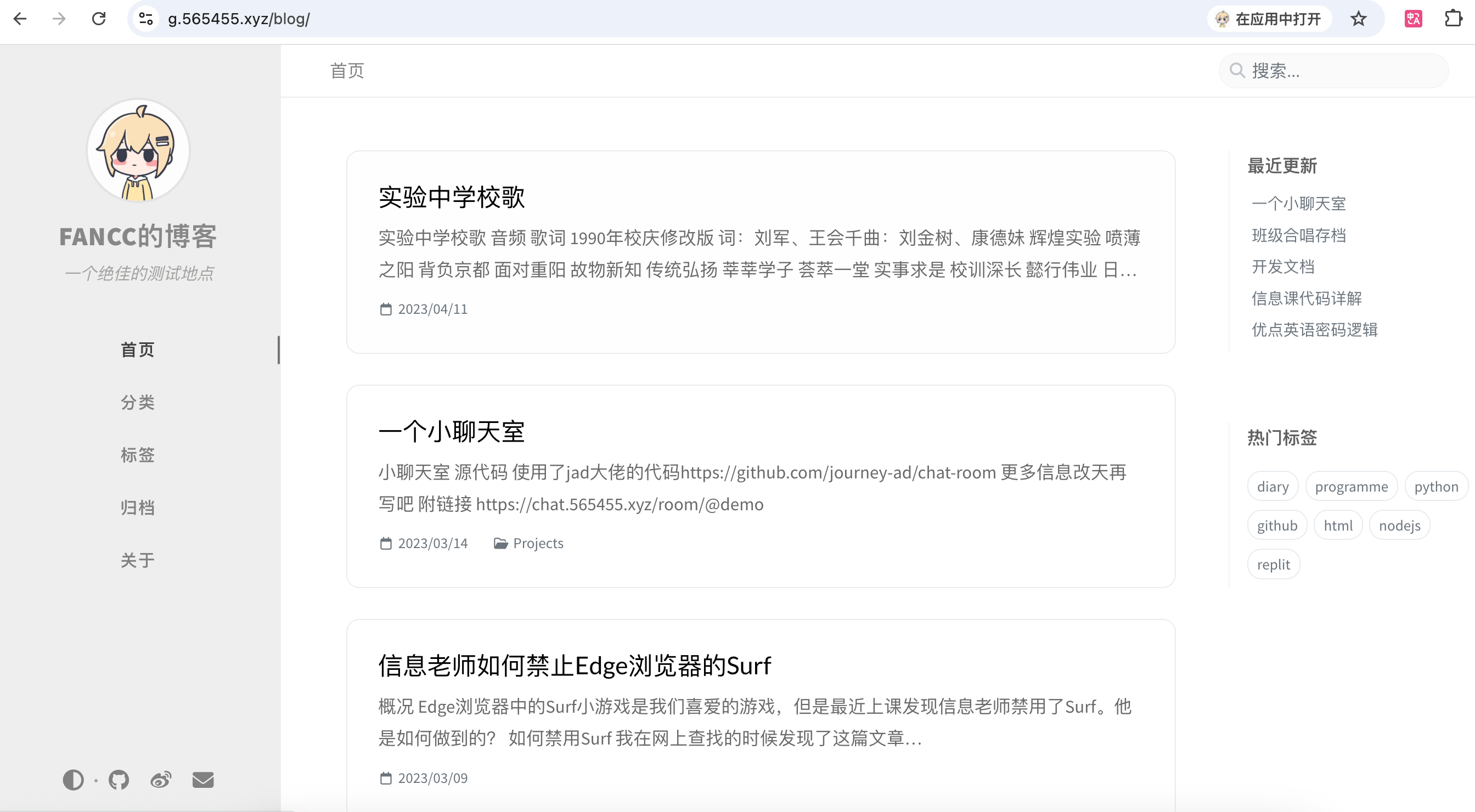Open 标签 in the sidebar menu

[x=138, y=455]
